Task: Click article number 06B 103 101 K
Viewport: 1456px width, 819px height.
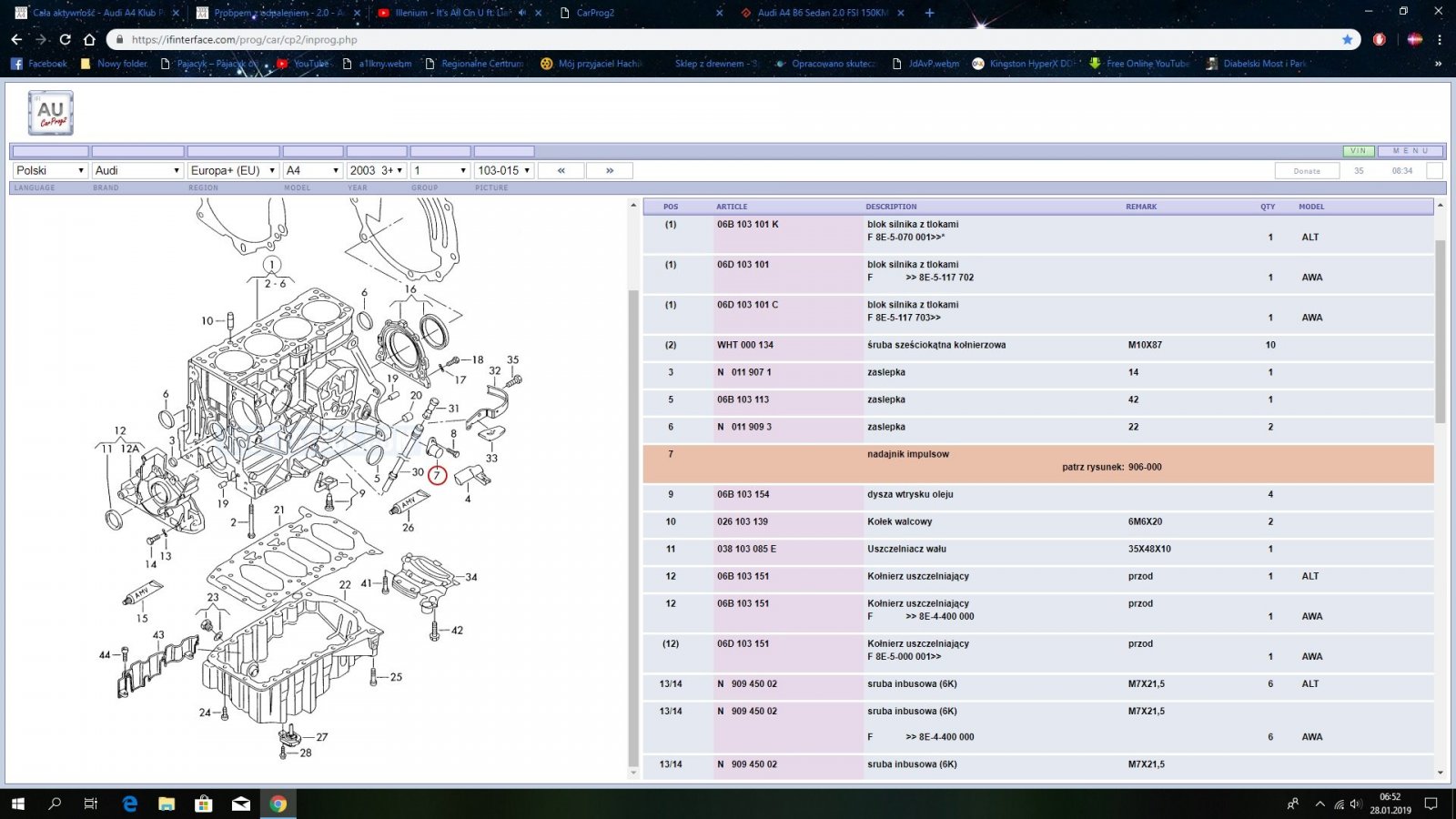Action: coord(747,224)
